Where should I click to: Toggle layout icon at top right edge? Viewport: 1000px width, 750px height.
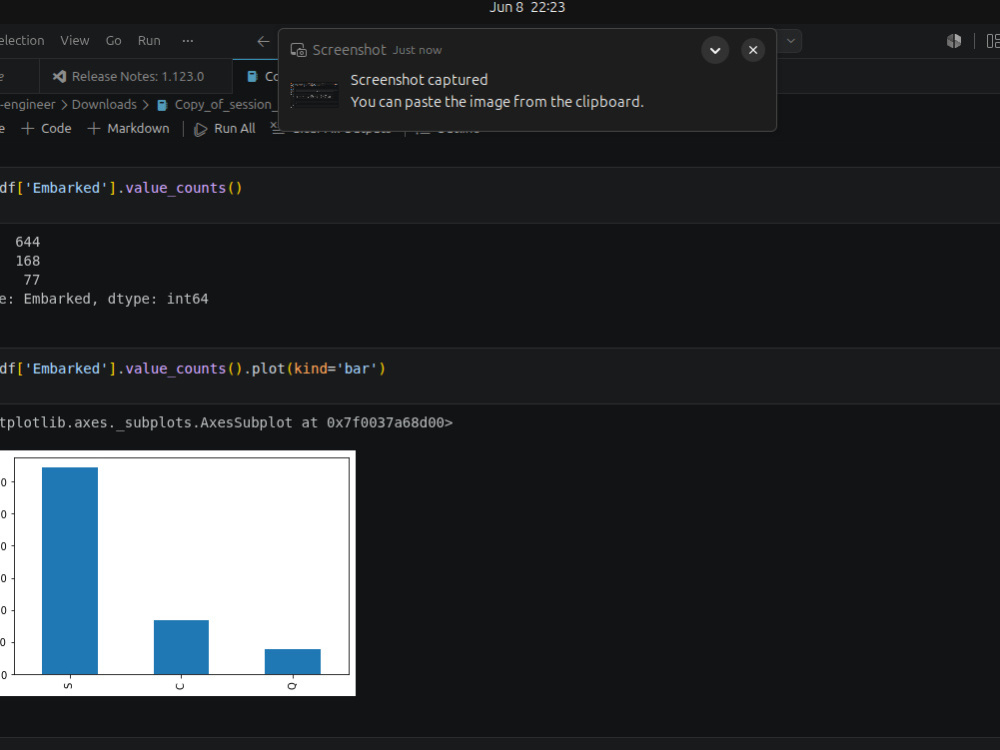(993, 41)
